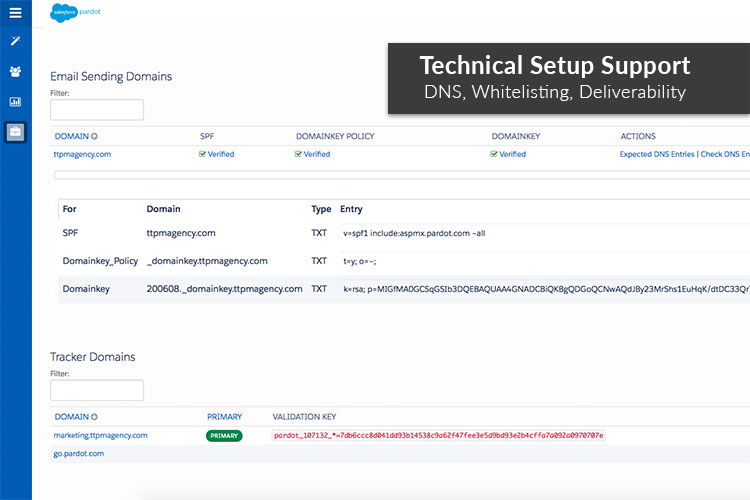Click the ACTIONS column header
The image size is (750, 500).
tap(638, 136)
